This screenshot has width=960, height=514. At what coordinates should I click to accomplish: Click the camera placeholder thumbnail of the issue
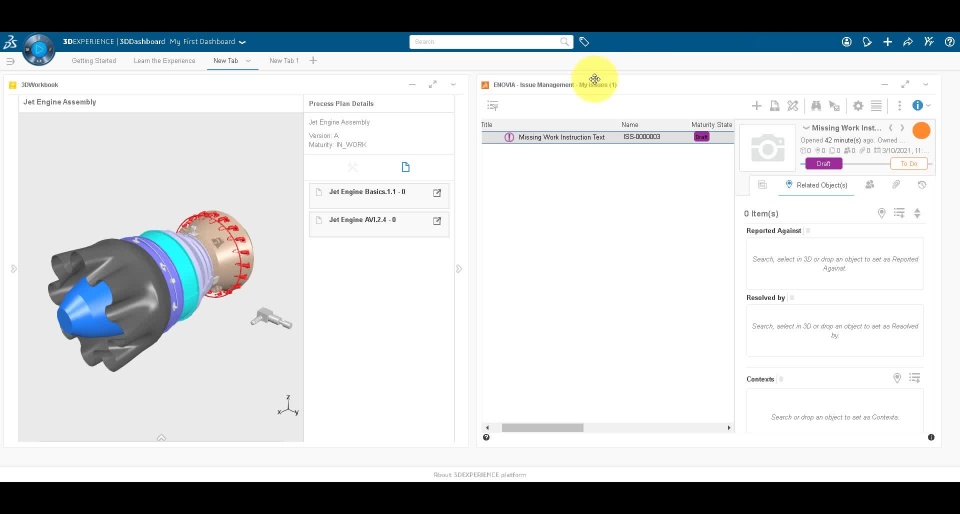coord(768,147)
